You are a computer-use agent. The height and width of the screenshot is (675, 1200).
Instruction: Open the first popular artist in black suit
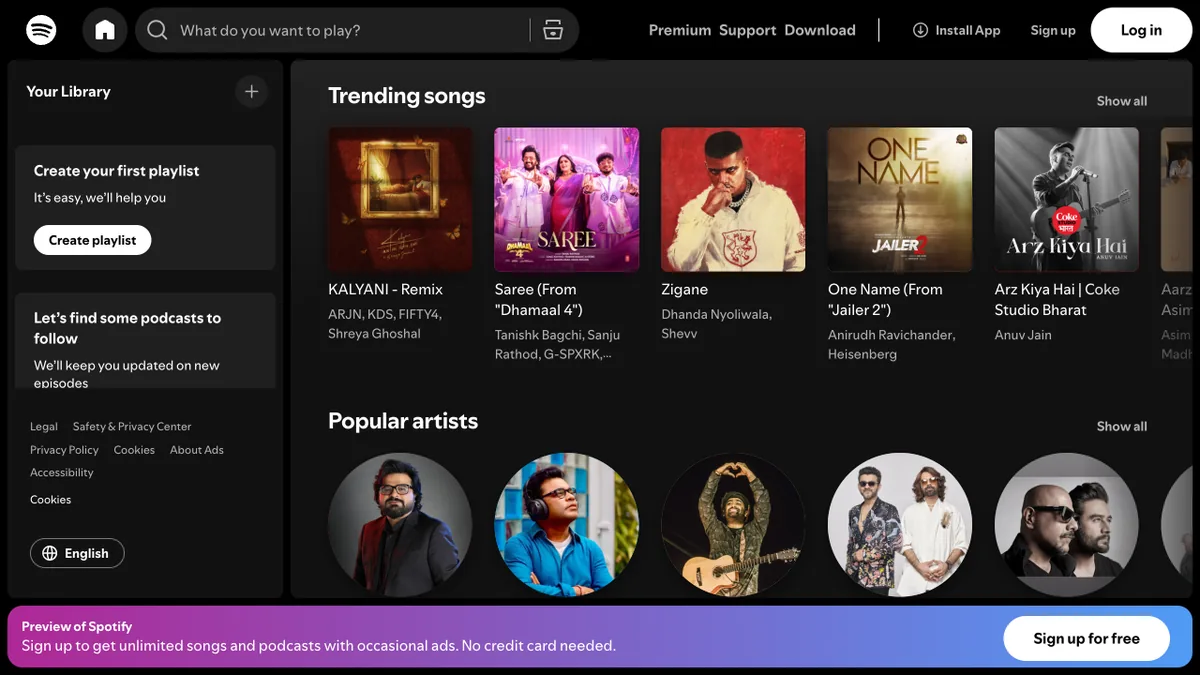[x=400, y=525]
